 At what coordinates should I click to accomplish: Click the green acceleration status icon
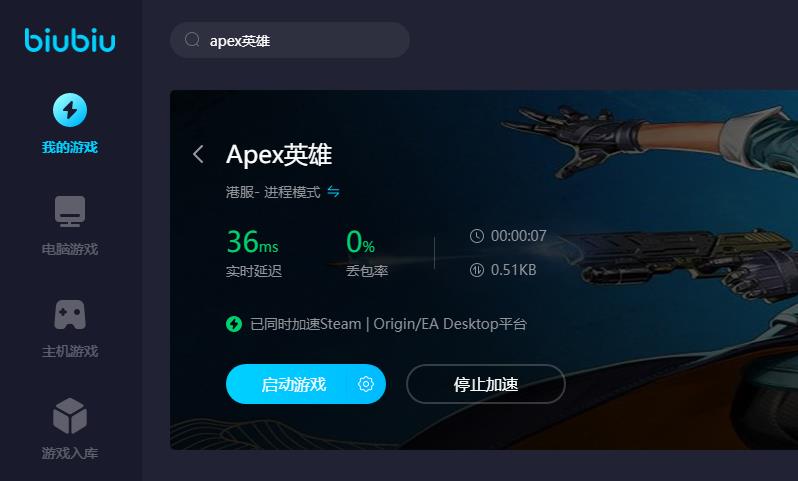pyautogui.click(x=234, y=324)
